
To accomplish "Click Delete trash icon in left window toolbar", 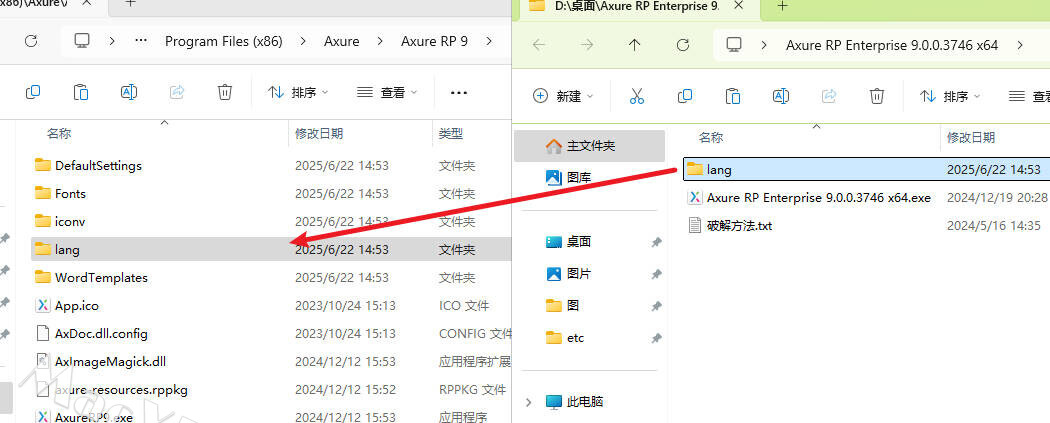I will pyautogui.click(x=225, y=92).
